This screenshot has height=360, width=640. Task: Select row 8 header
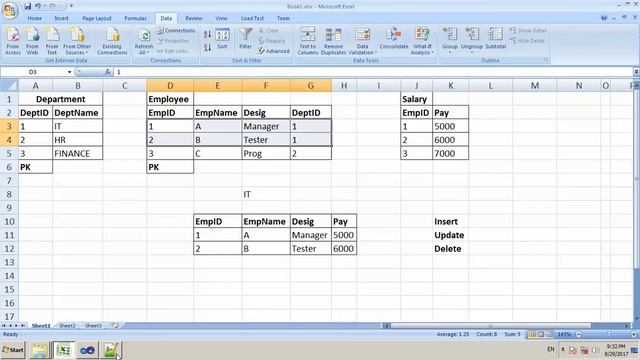pos(9,194)
